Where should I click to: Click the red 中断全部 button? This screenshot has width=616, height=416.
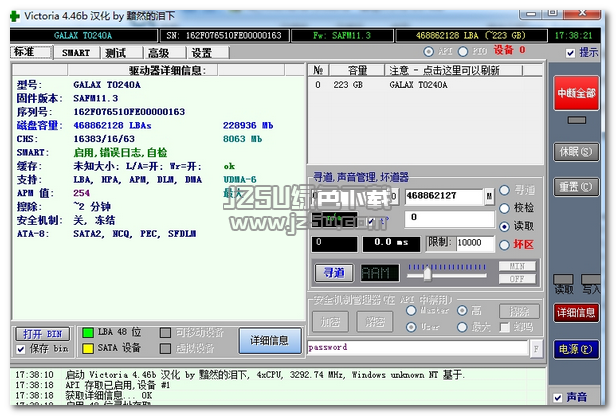click(576, 93)
